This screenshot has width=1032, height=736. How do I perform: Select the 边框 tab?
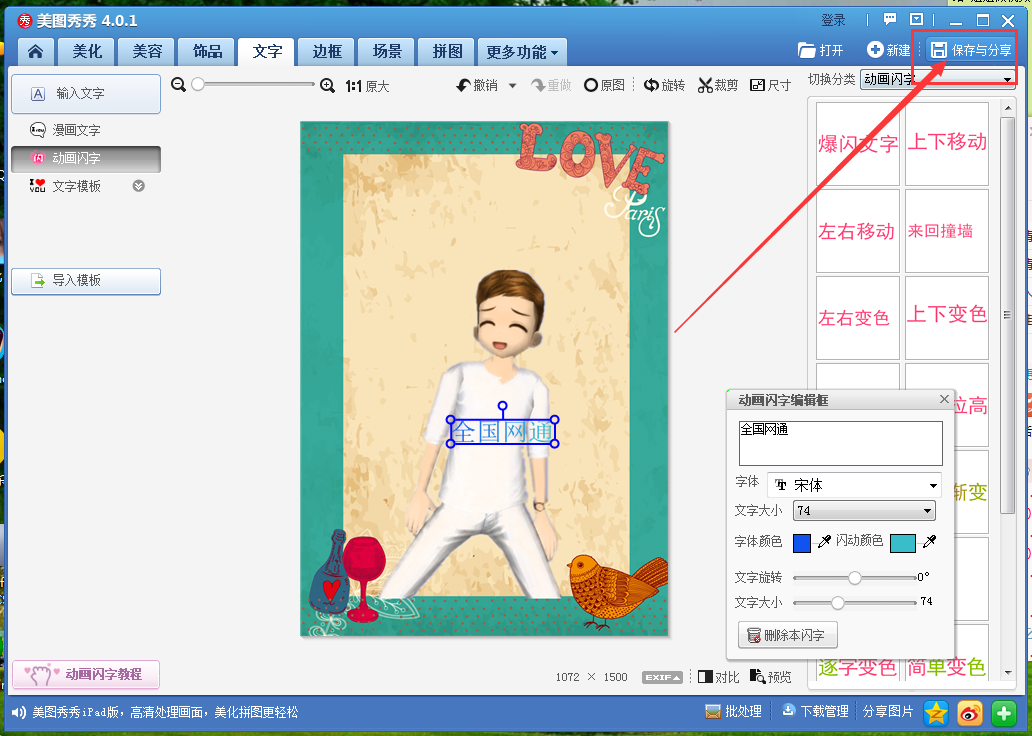pyautogui.click(x=327, y=51)
